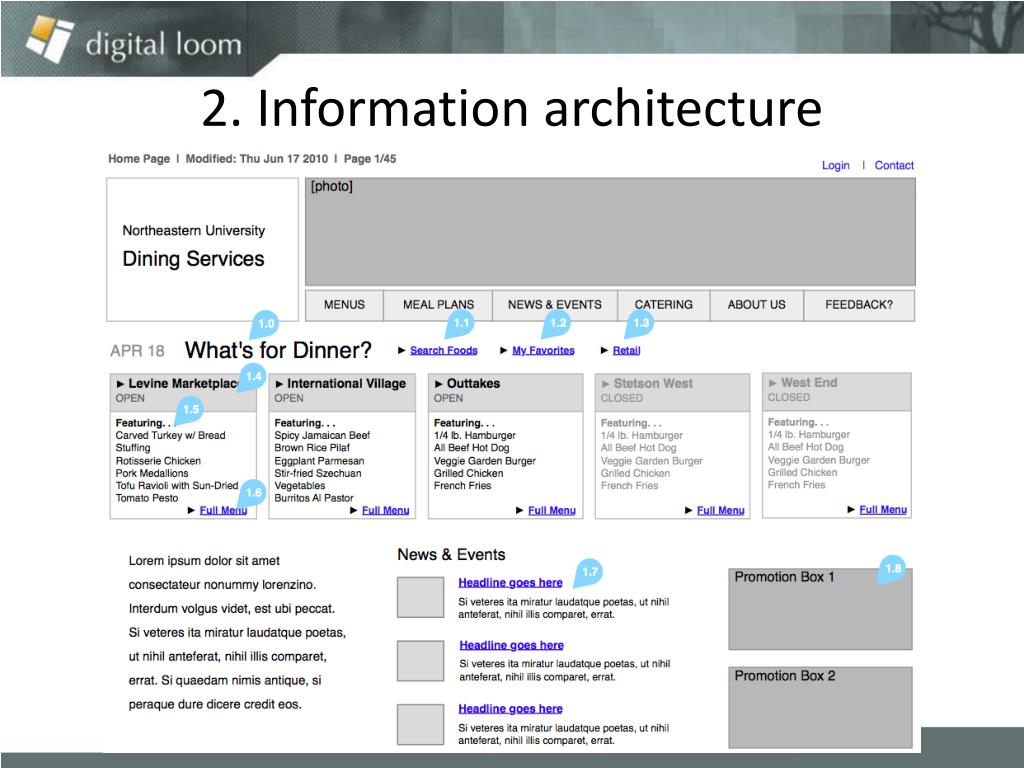The width and height of the screenshot is (1024, 768).
Task: Click the Lorem ipsum dolor sit amet line
Action: pos(204,561)
